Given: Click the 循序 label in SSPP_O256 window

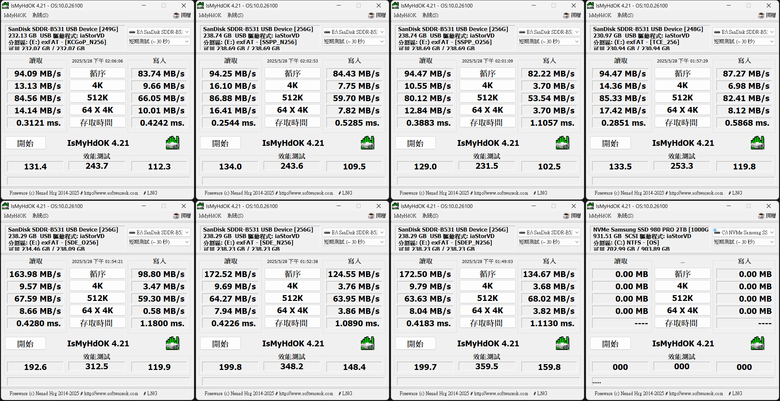Looking at the screenshot, I should point(488,73).
